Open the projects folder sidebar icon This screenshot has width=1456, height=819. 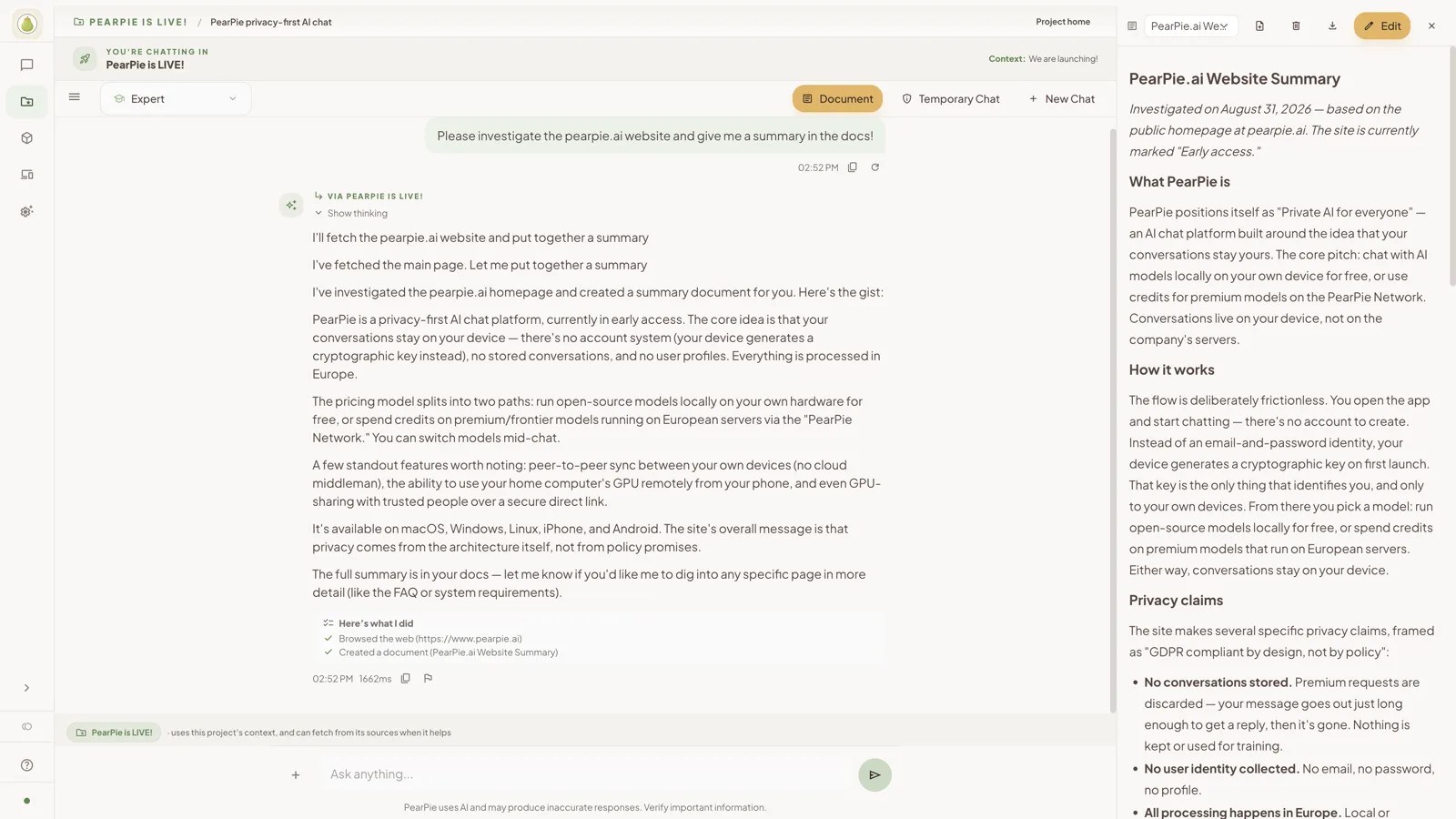[x=27, y=101]
